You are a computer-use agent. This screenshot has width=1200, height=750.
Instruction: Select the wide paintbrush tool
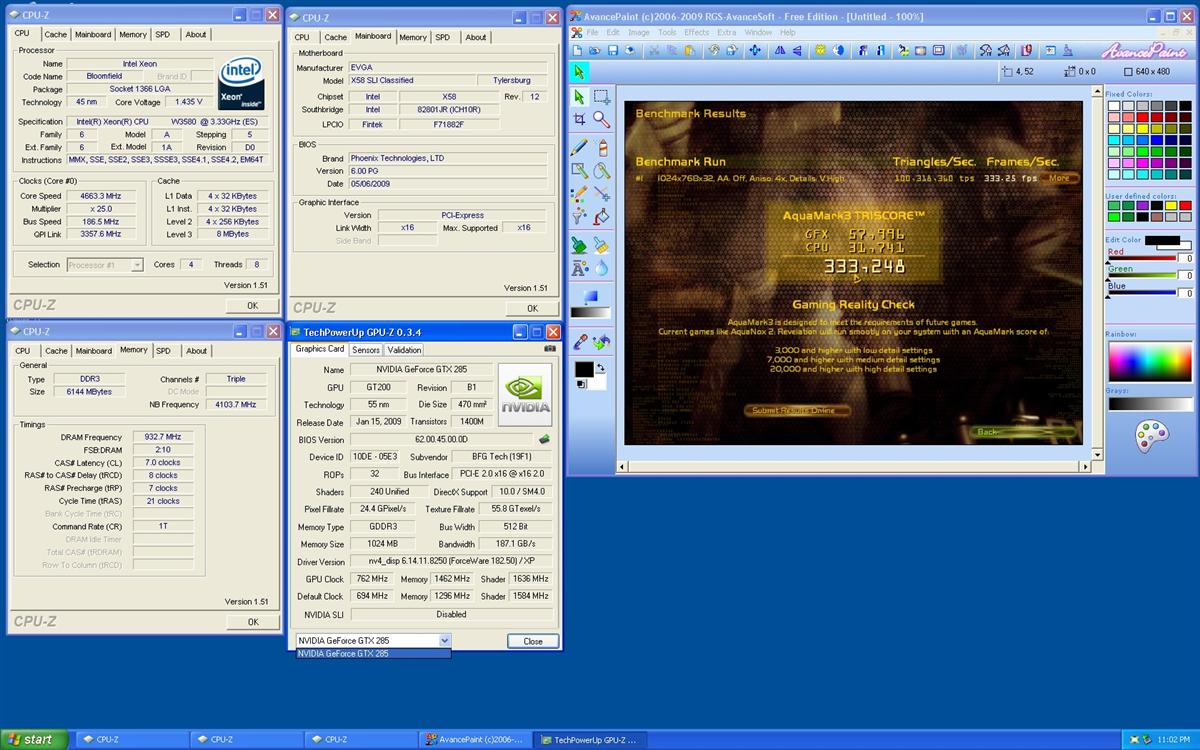click(x=602, y=244)
